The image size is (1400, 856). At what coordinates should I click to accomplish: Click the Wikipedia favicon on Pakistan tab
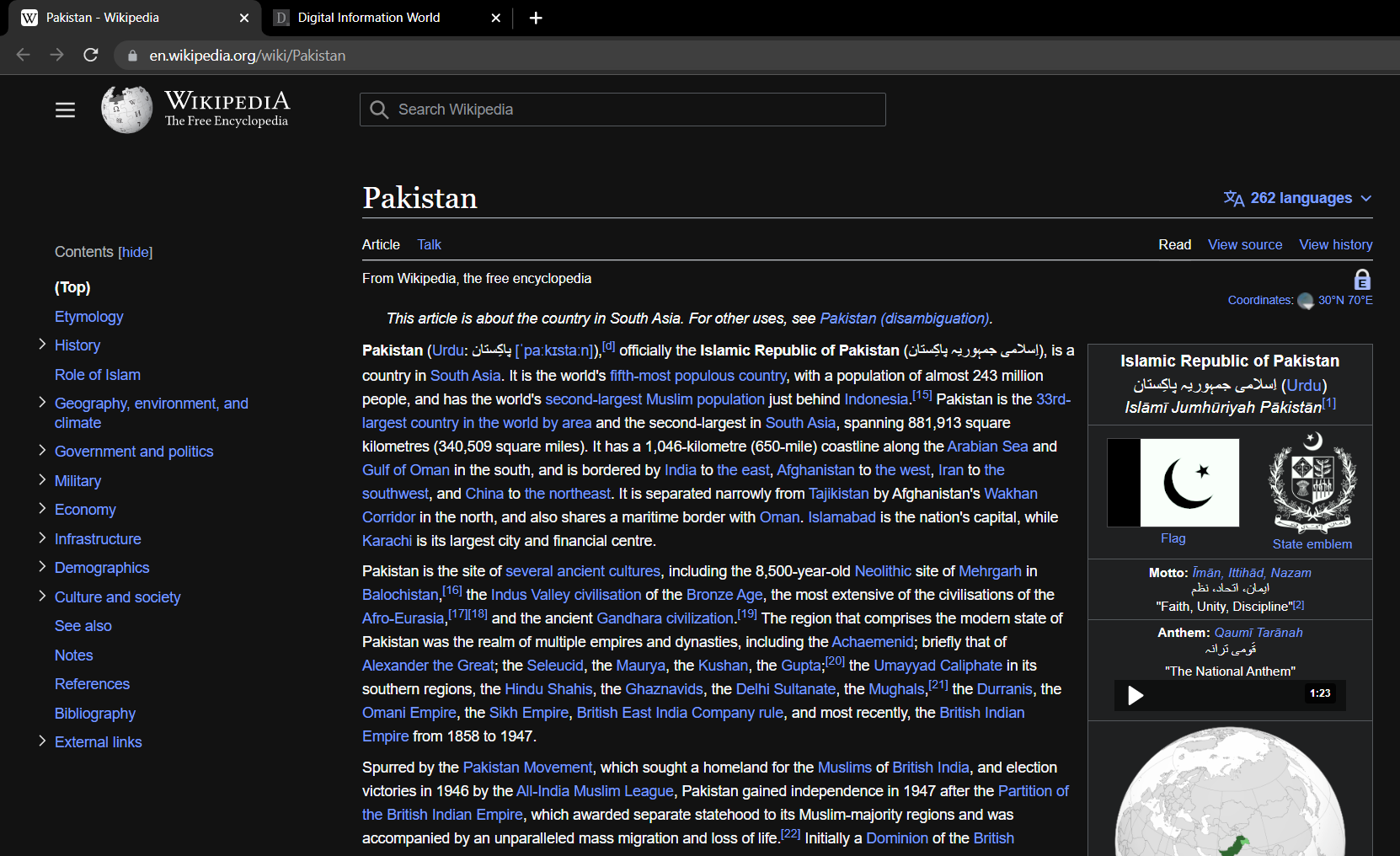tap(29, 18)
